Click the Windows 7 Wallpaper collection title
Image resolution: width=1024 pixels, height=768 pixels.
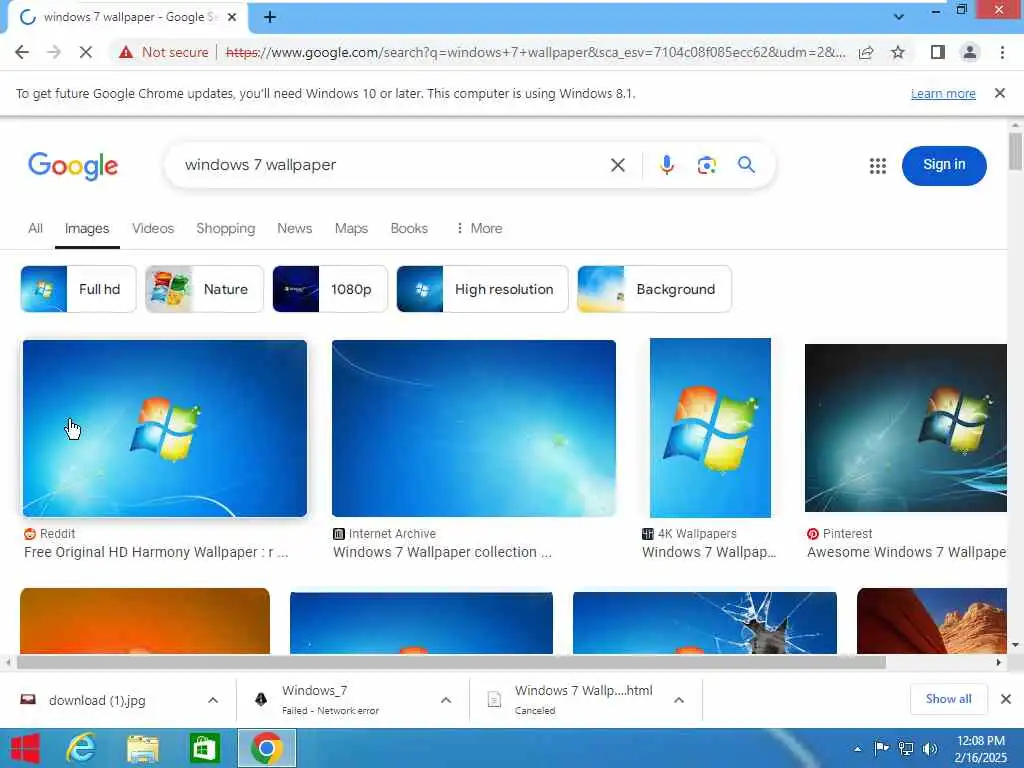[442, 552]
